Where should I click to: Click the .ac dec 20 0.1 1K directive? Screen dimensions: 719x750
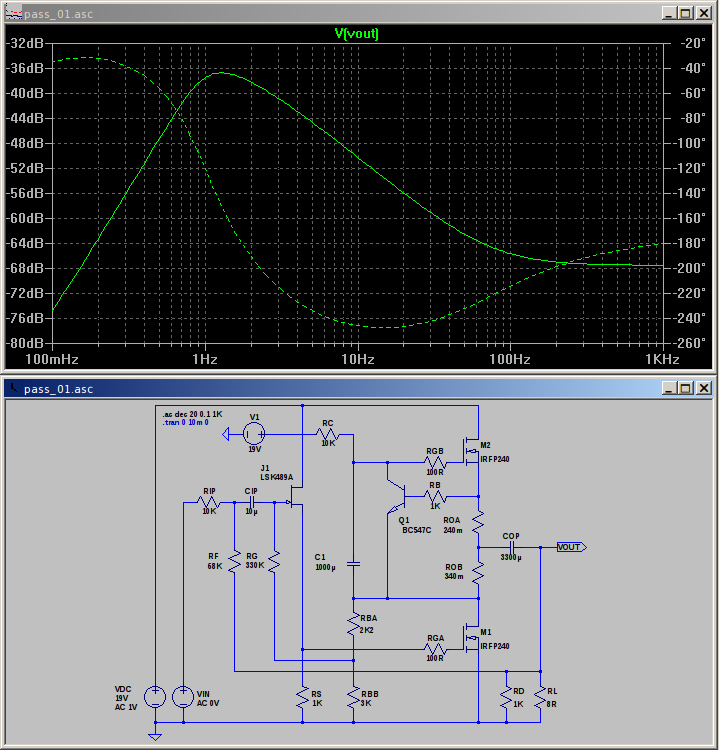[192, 414]
